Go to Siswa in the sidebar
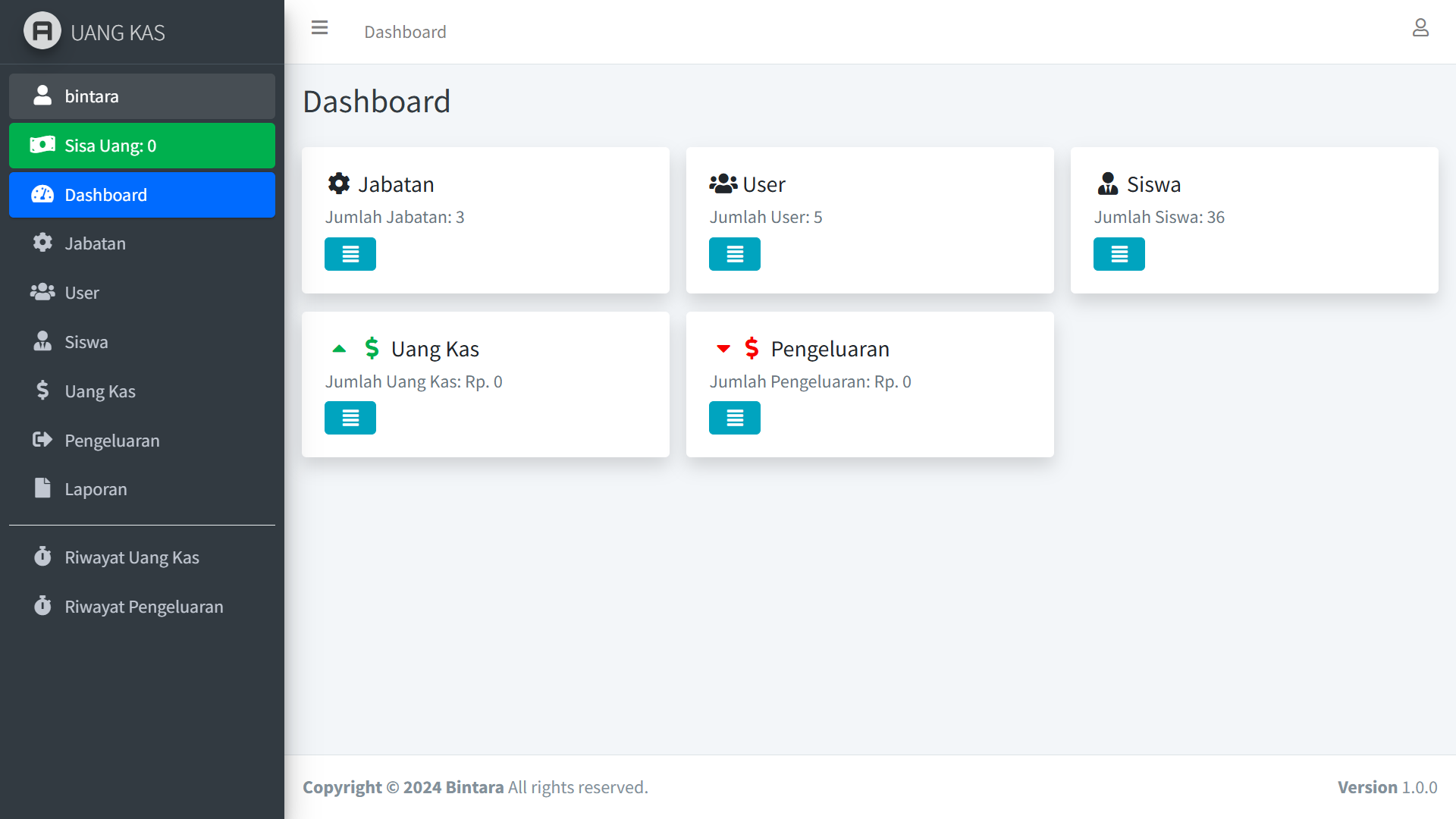 pyautogui.click(x=86, y=342)
